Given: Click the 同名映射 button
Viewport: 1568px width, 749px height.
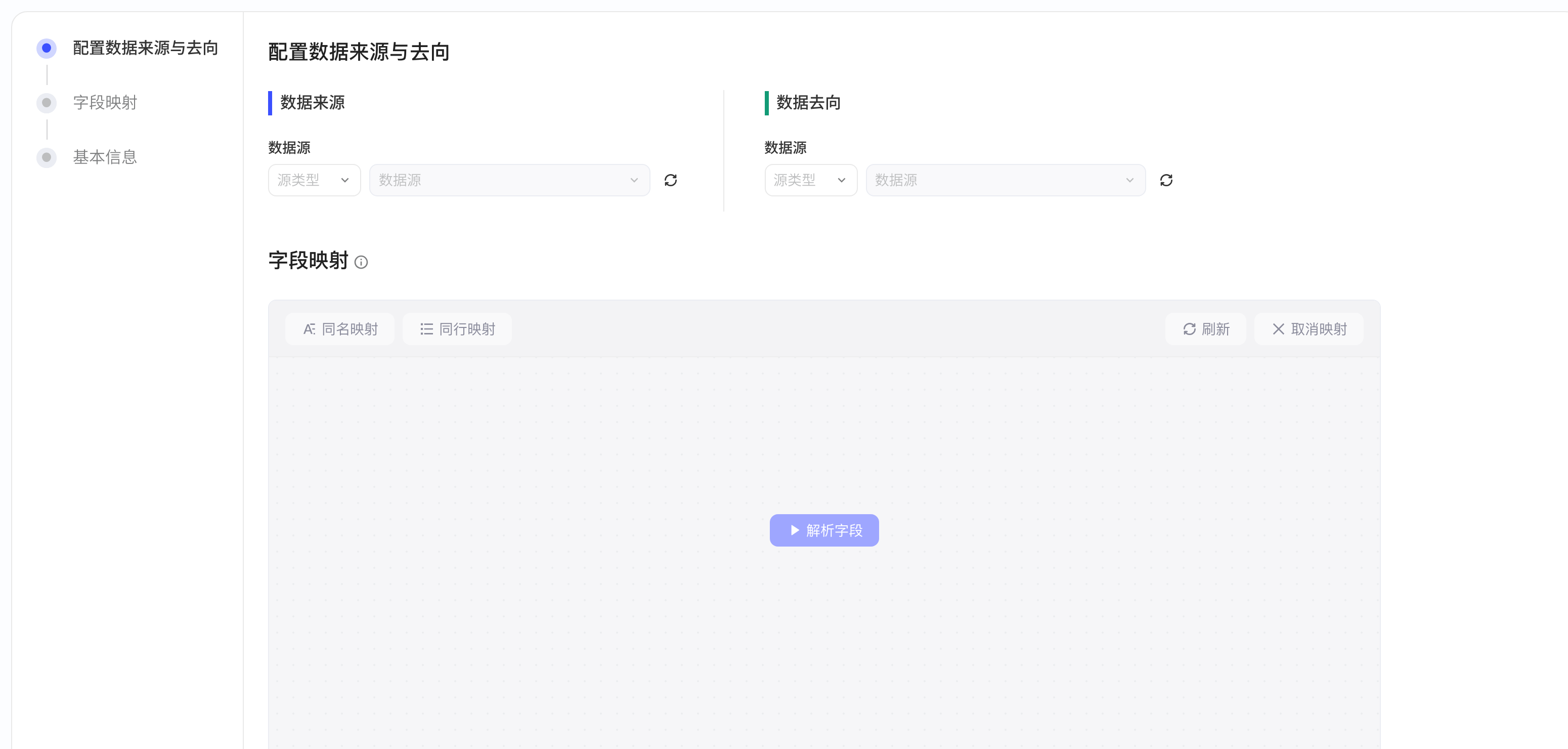Looking at the screenshot, I should pos(340,329).
